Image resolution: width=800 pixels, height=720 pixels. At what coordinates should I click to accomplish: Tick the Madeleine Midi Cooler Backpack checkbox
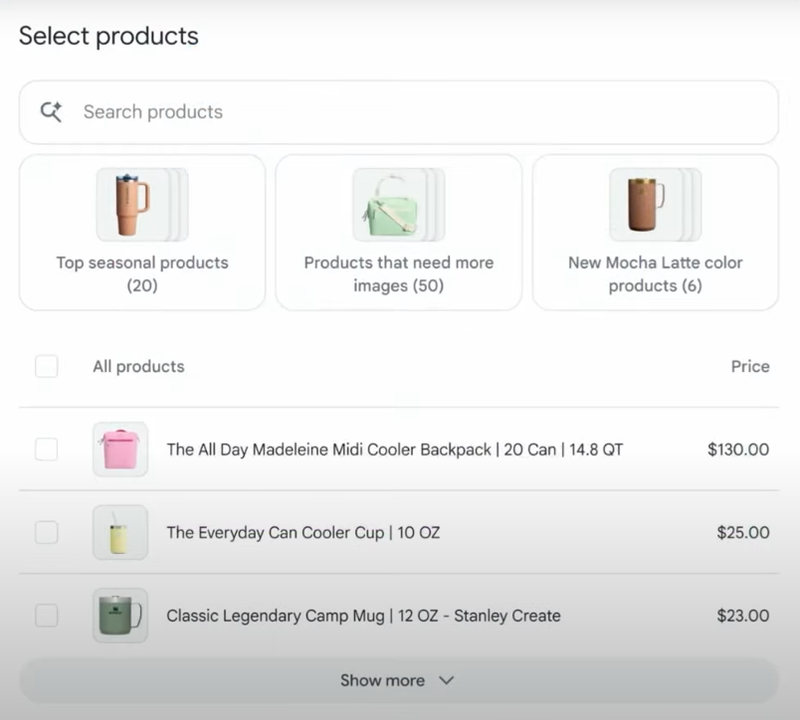pyautogui.click(x=46, y=449)
